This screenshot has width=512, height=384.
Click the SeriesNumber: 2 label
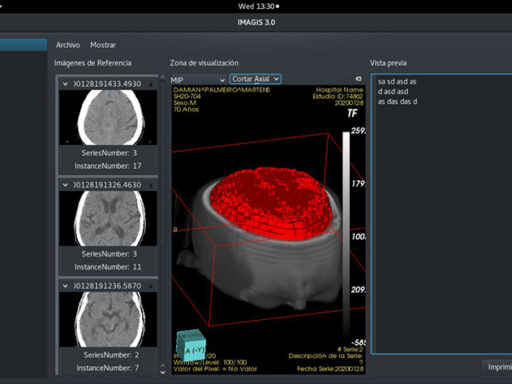pos(111,355)
